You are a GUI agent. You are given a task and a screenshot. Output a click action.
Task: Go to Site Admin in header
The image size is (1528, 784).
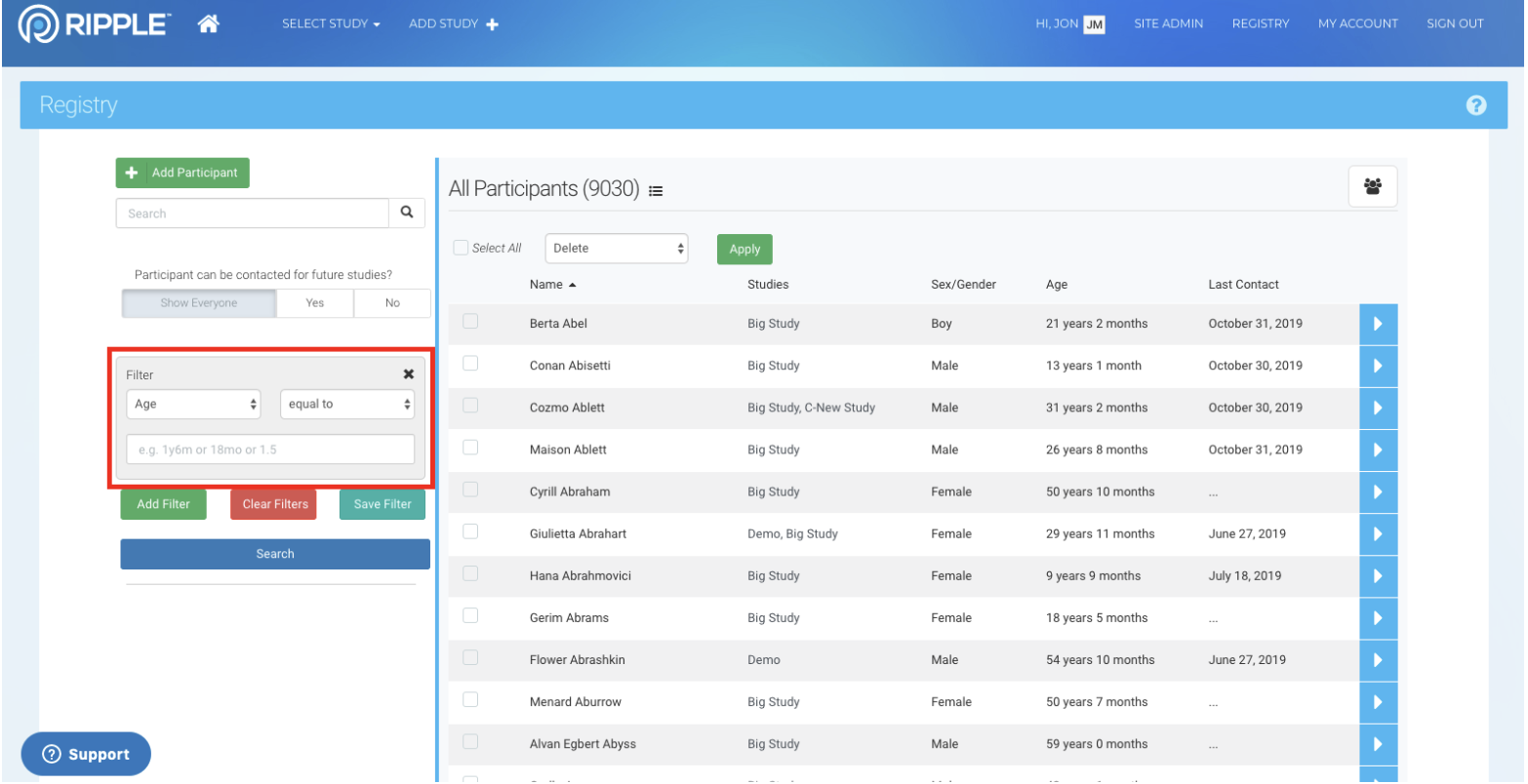pyautogui.click(x=1168, y=24)
